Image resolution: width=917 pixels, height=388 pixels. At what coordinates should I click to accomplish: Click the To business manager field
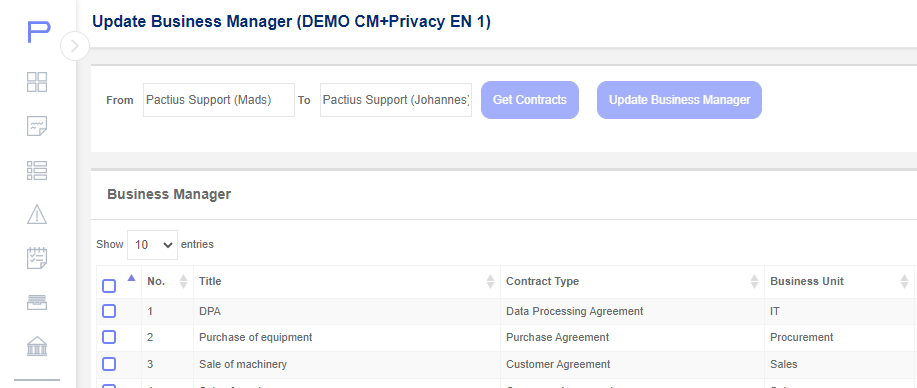[396, 100]
